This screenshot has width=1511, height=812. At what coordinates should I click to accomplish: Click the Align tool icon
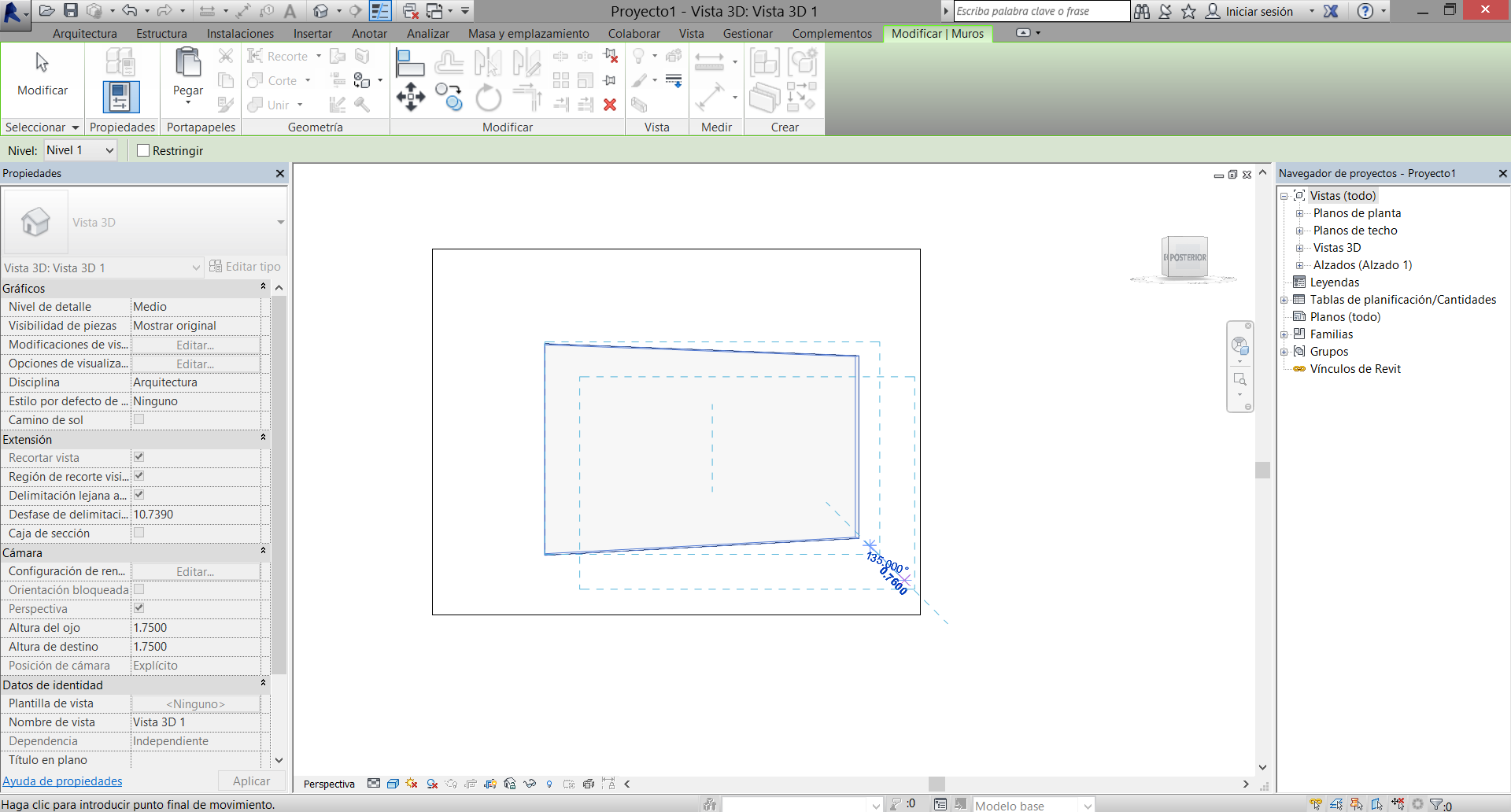[409, 62]
